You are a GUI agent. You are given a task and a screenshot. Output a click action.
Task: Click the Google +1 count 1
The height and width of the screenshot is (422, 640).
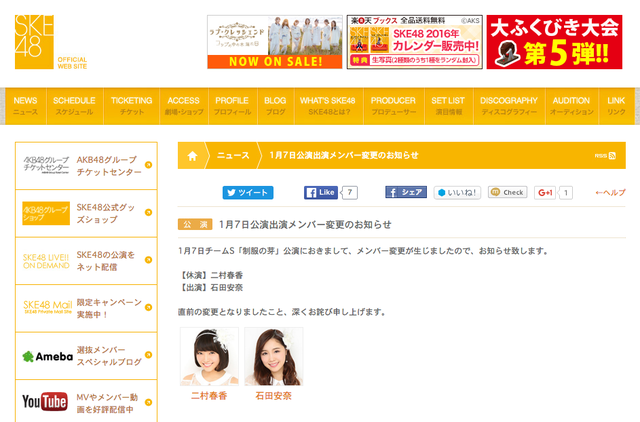pyautogui.click(x=566, y=193)
